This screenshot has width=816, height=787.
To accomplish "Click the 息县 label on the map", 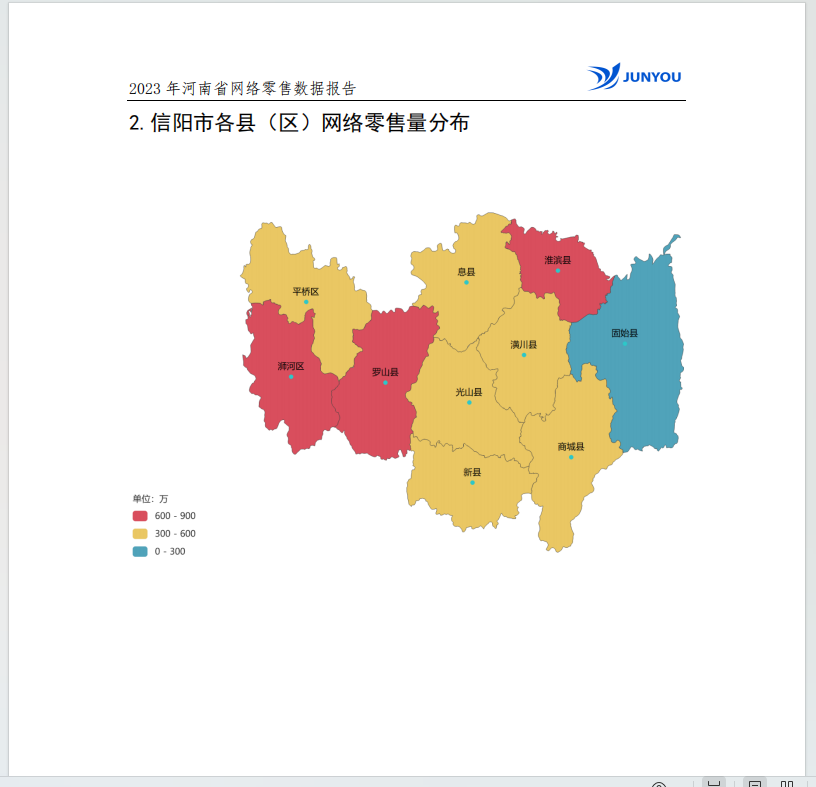I will [466, 272].
